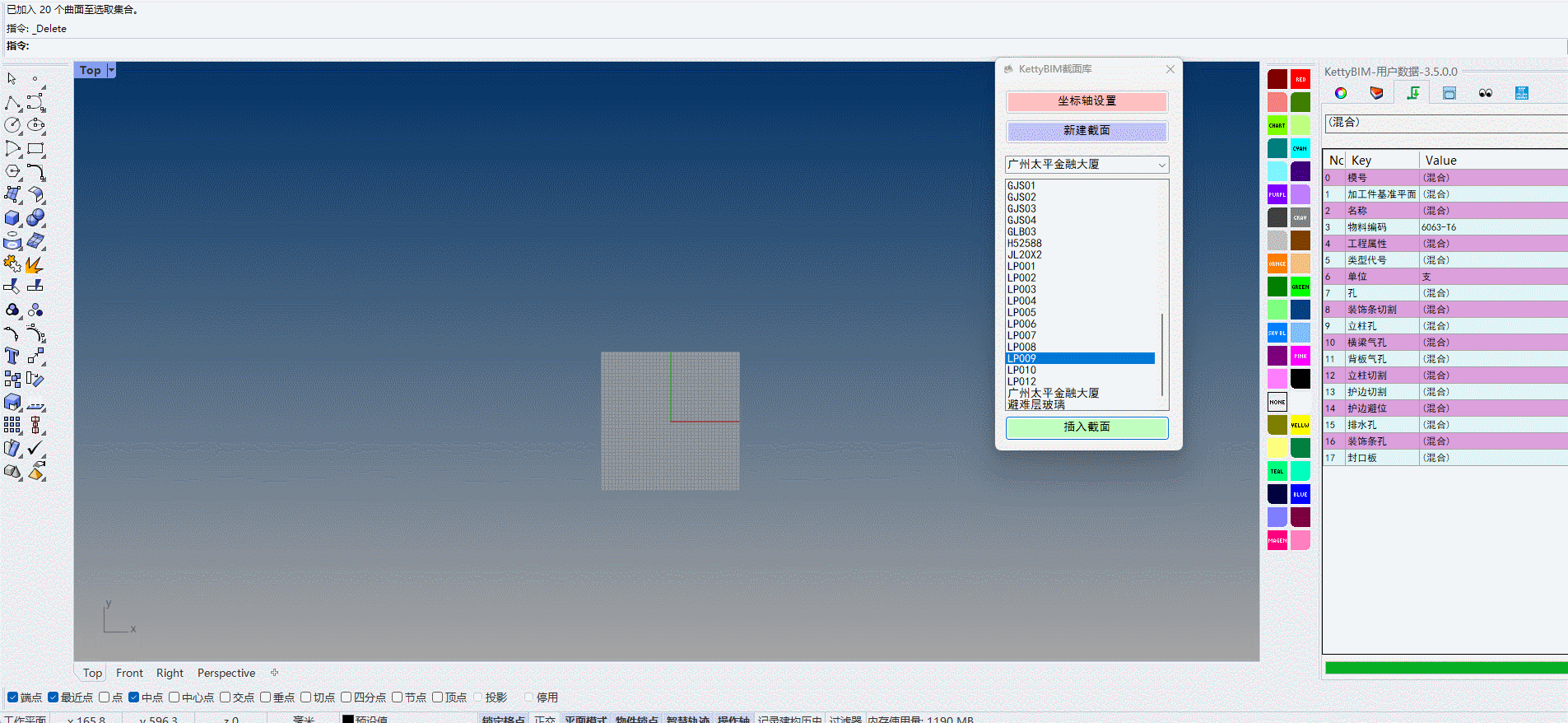Open the green user-data import tab
1568x723 pixels.
tap(1413, 93)
